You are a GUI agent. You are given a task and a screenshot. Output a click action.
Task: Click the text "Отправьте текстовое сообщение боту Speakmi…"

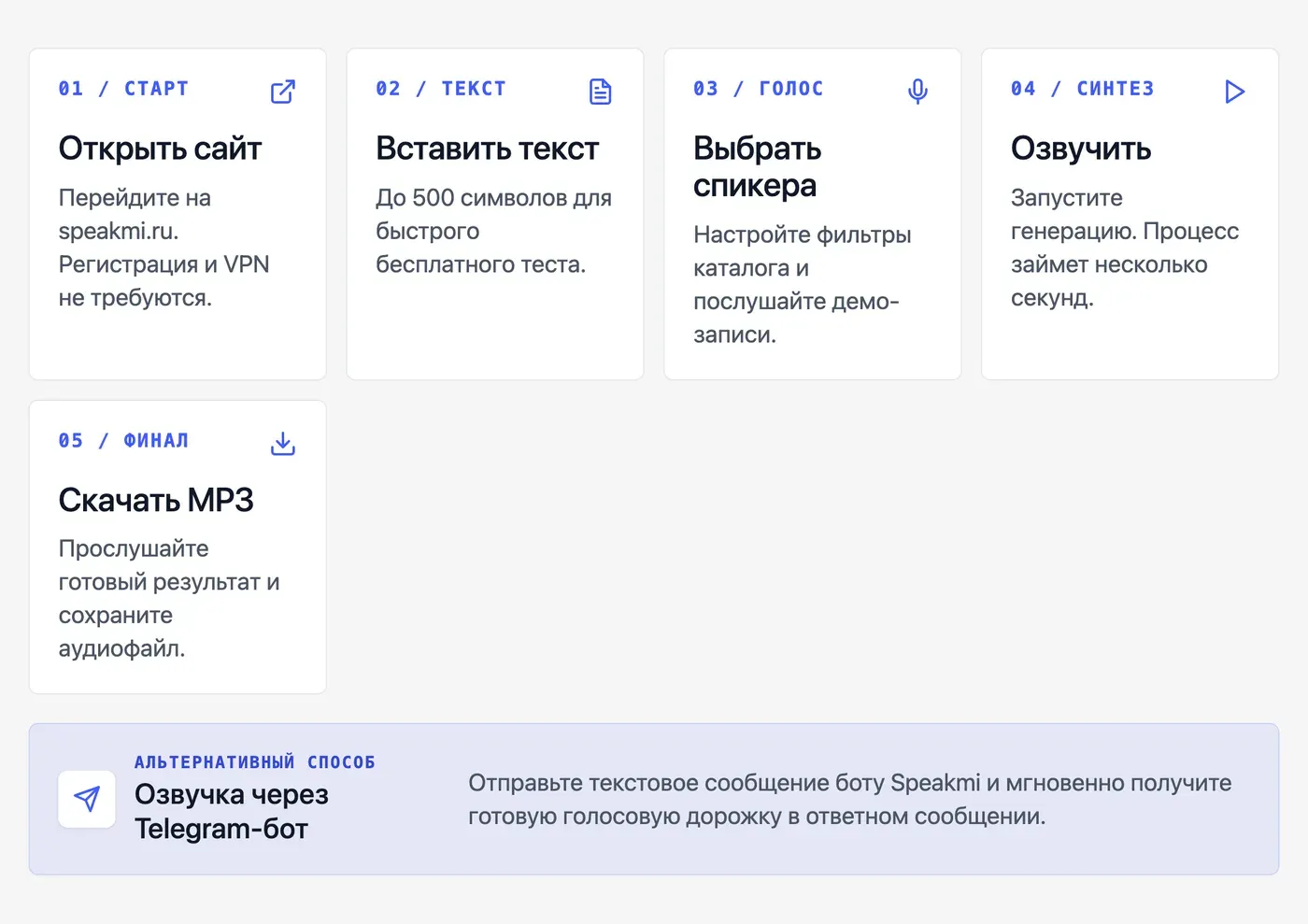tap(850, 800)
